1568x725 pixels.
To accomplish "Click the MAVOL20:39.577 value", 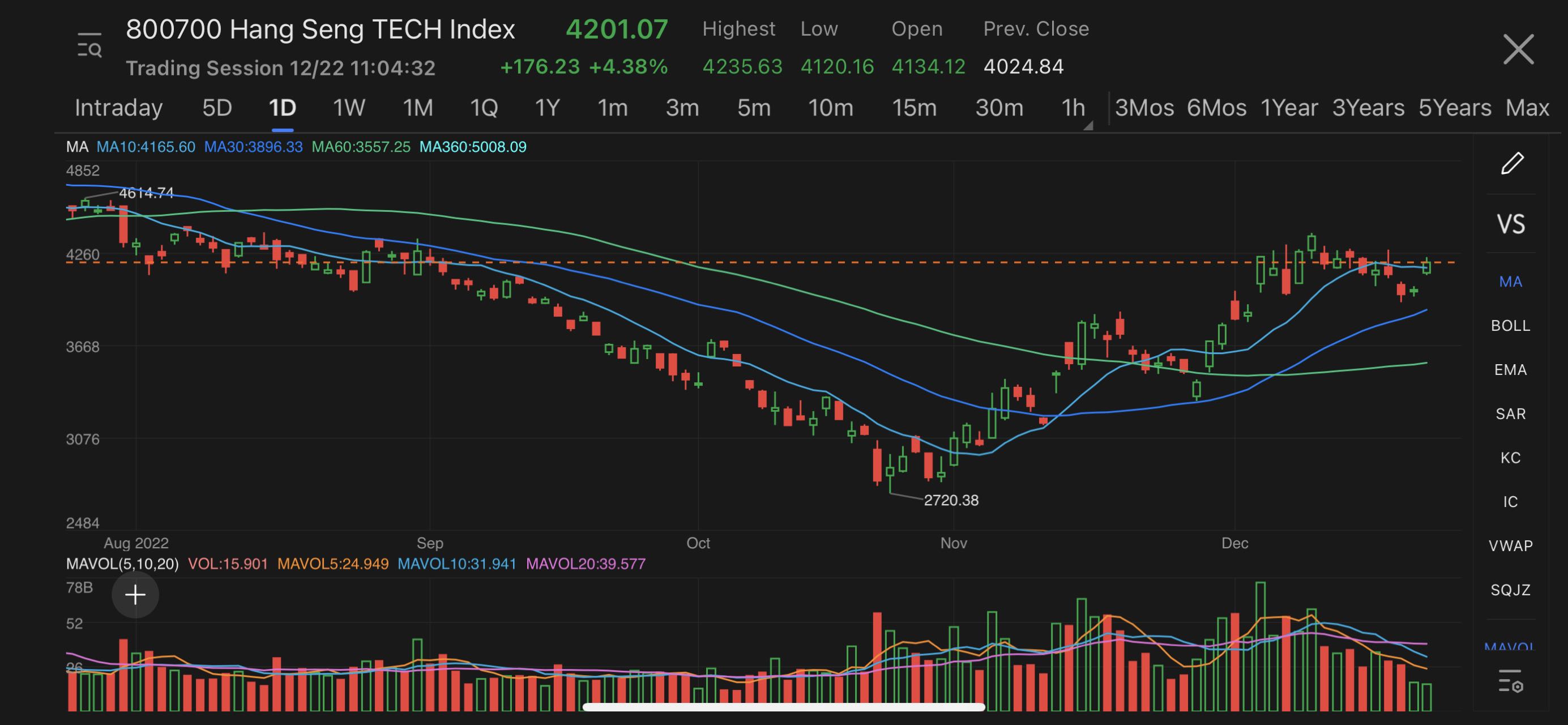I will coord(586,564).
